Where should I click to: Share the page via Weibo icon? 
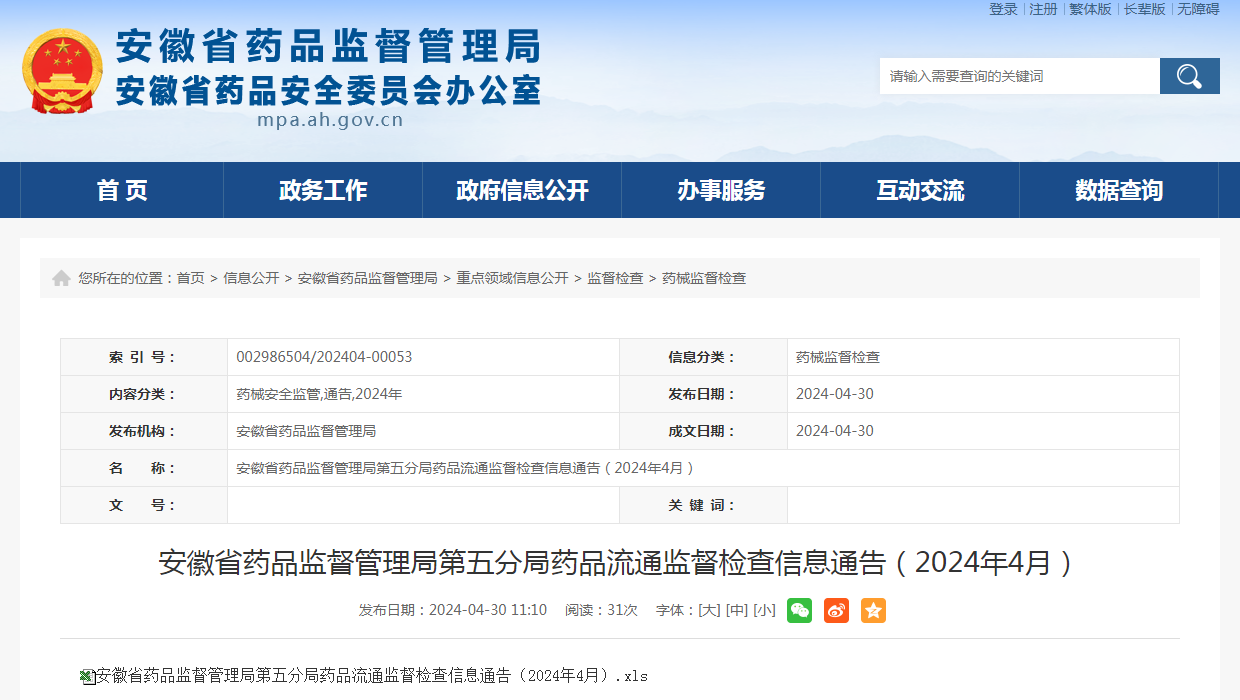click(x=836, y=610)
